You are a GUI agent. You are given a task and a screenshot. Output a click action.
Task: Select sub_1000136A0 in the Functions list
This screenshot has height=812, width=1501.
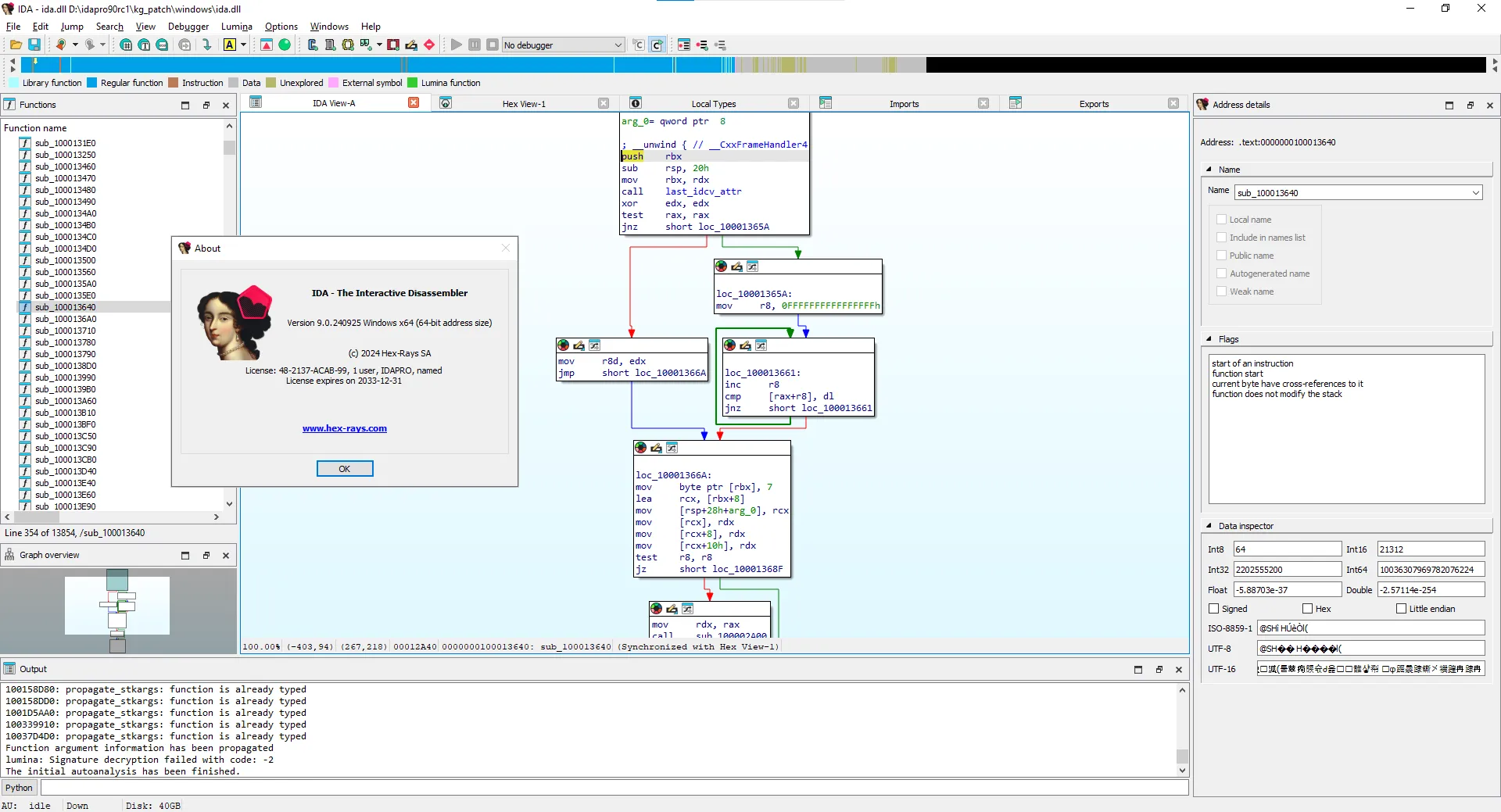pos(66,319)
